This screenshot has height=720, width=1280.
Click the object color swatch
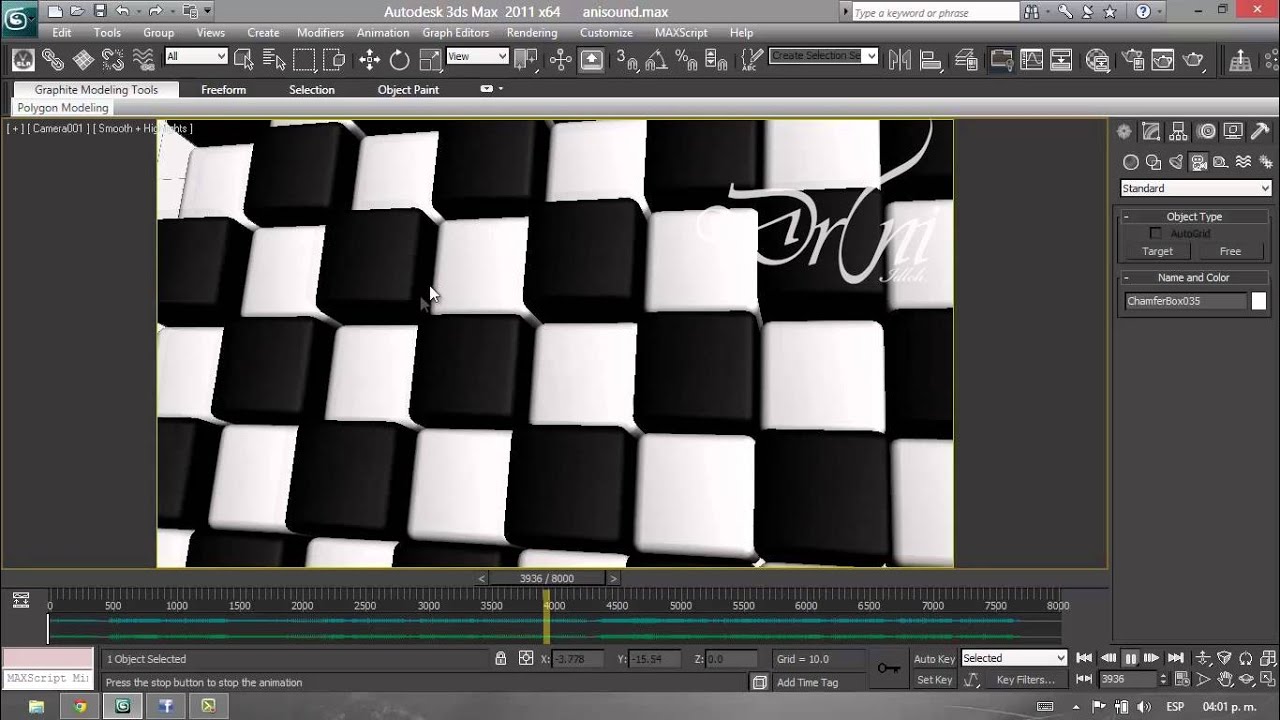[1259, 301]
